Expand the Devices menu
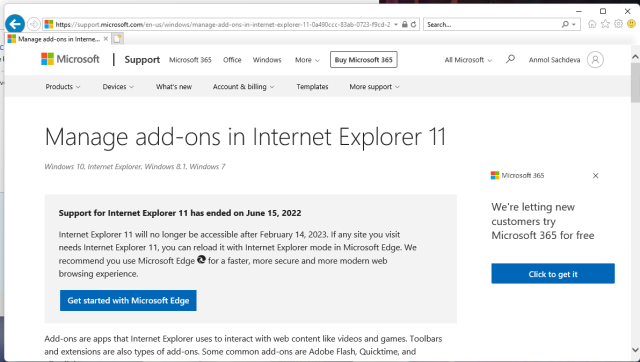 pos(118,87)
